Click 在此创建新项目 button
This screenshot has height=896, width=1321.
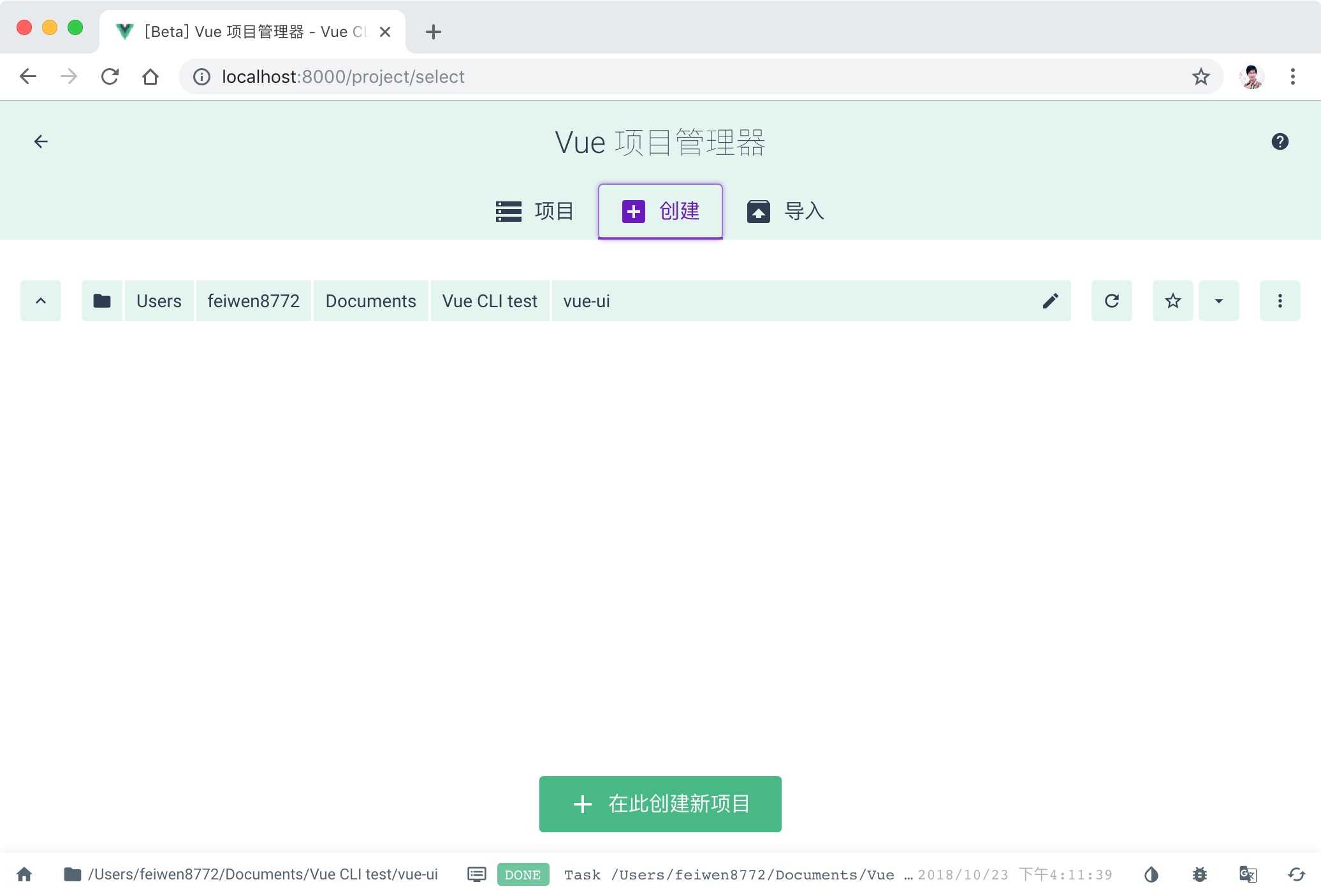660,804
